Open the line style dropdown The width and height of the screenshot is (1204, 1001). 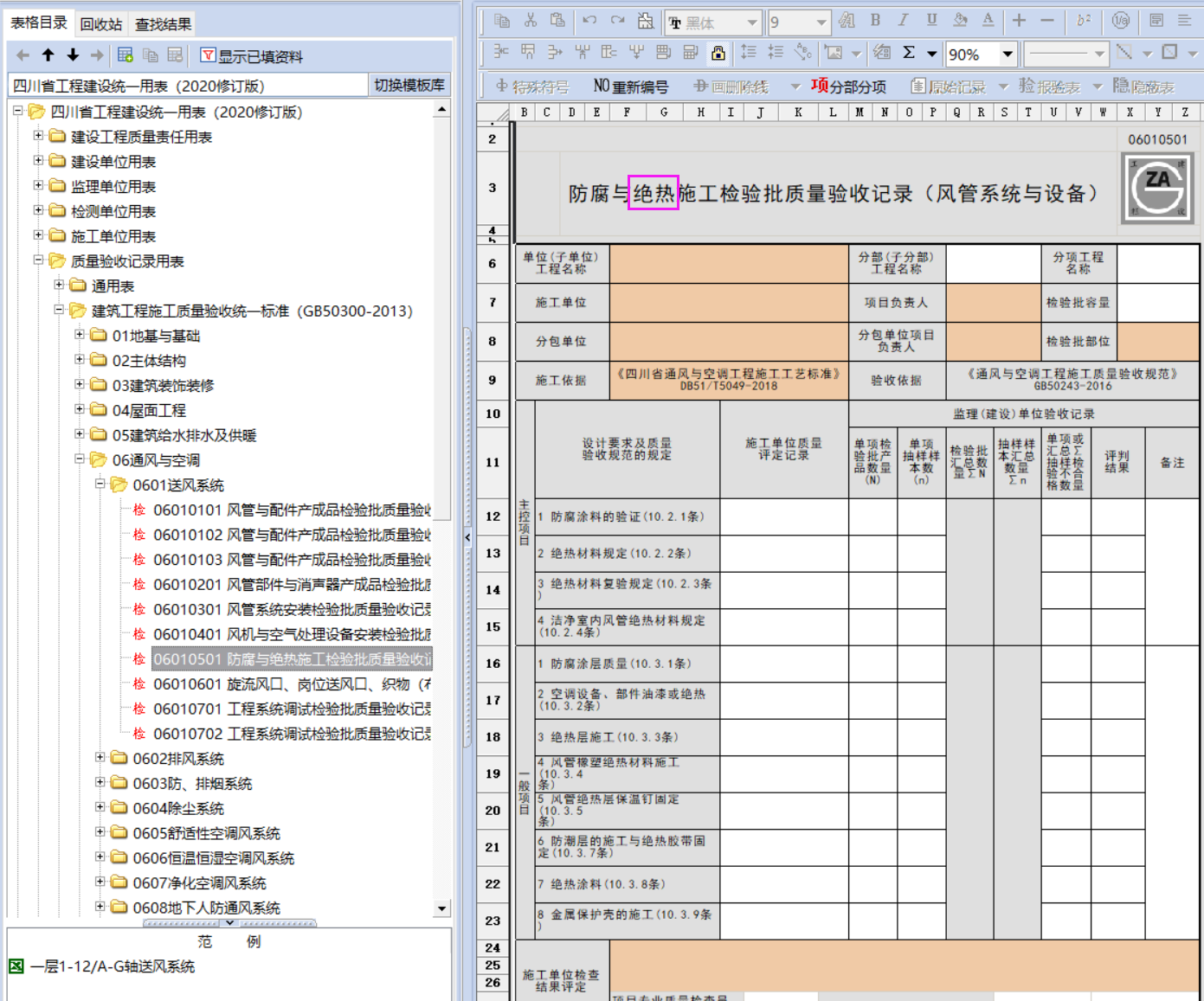pyautogui.click(x=1099, y=54)
